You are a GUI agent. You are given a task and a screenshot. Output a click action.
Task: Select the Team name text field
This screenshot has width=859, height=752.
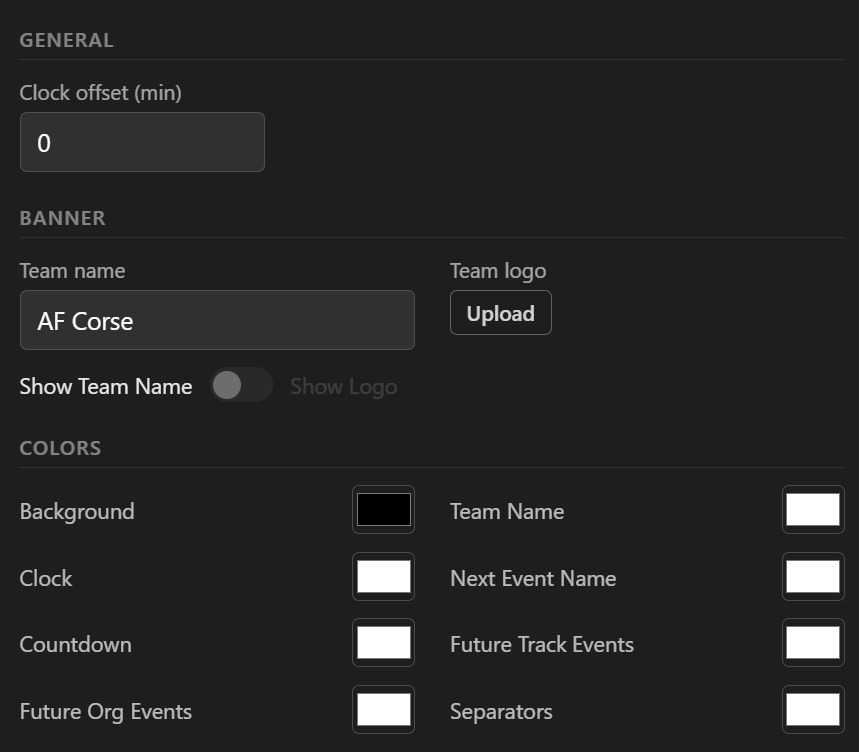217,320
